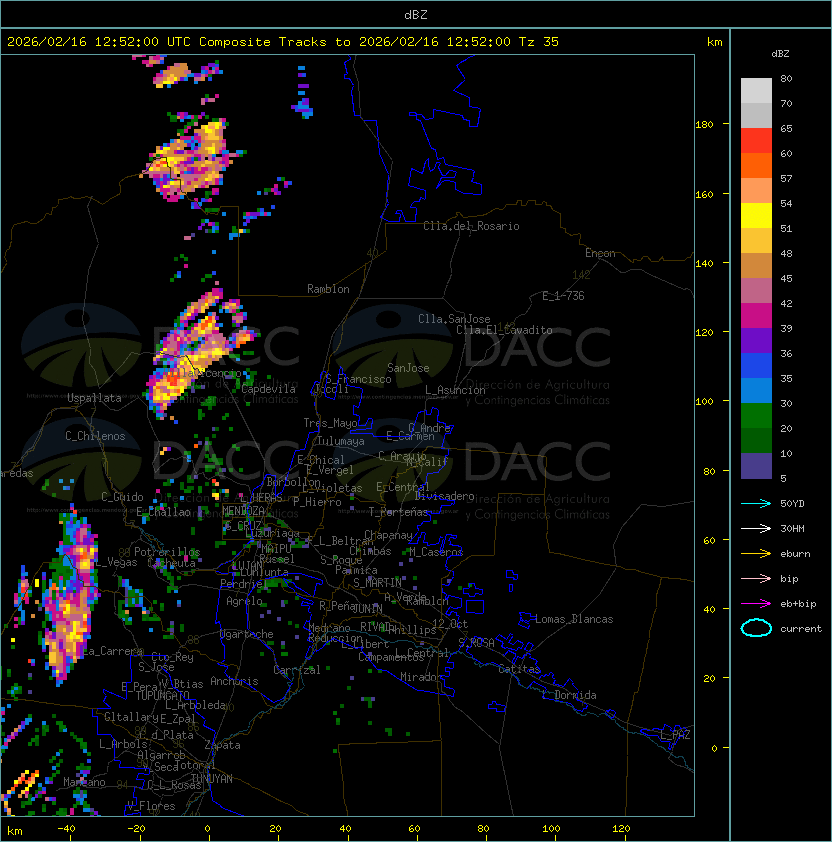
Task: Click the 'E_1-736' map label
Action: (563, 296)
